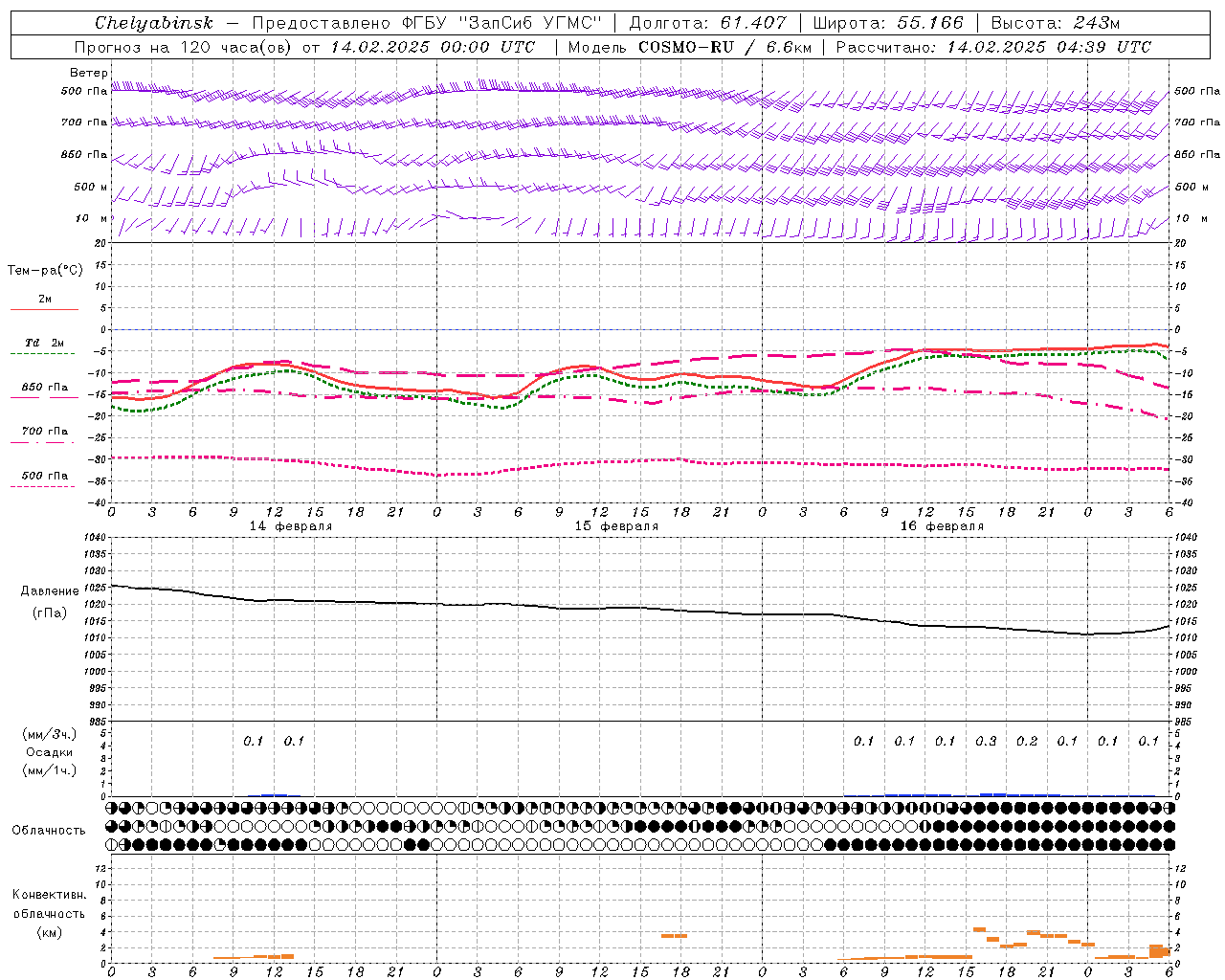The width and height of the screenshot is (1225, 980).
Task: Click the "16 февраля" date label
Action: pos(942,526)
